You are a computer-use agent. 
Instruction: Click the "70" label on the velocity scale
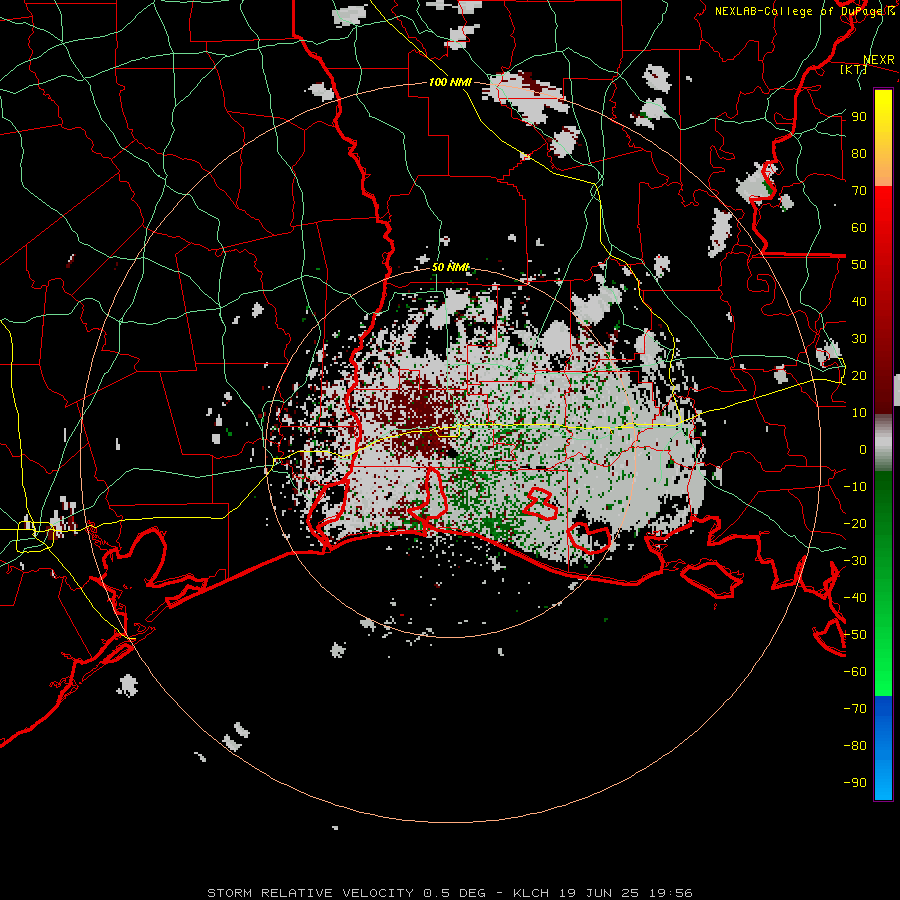point(859,191)
